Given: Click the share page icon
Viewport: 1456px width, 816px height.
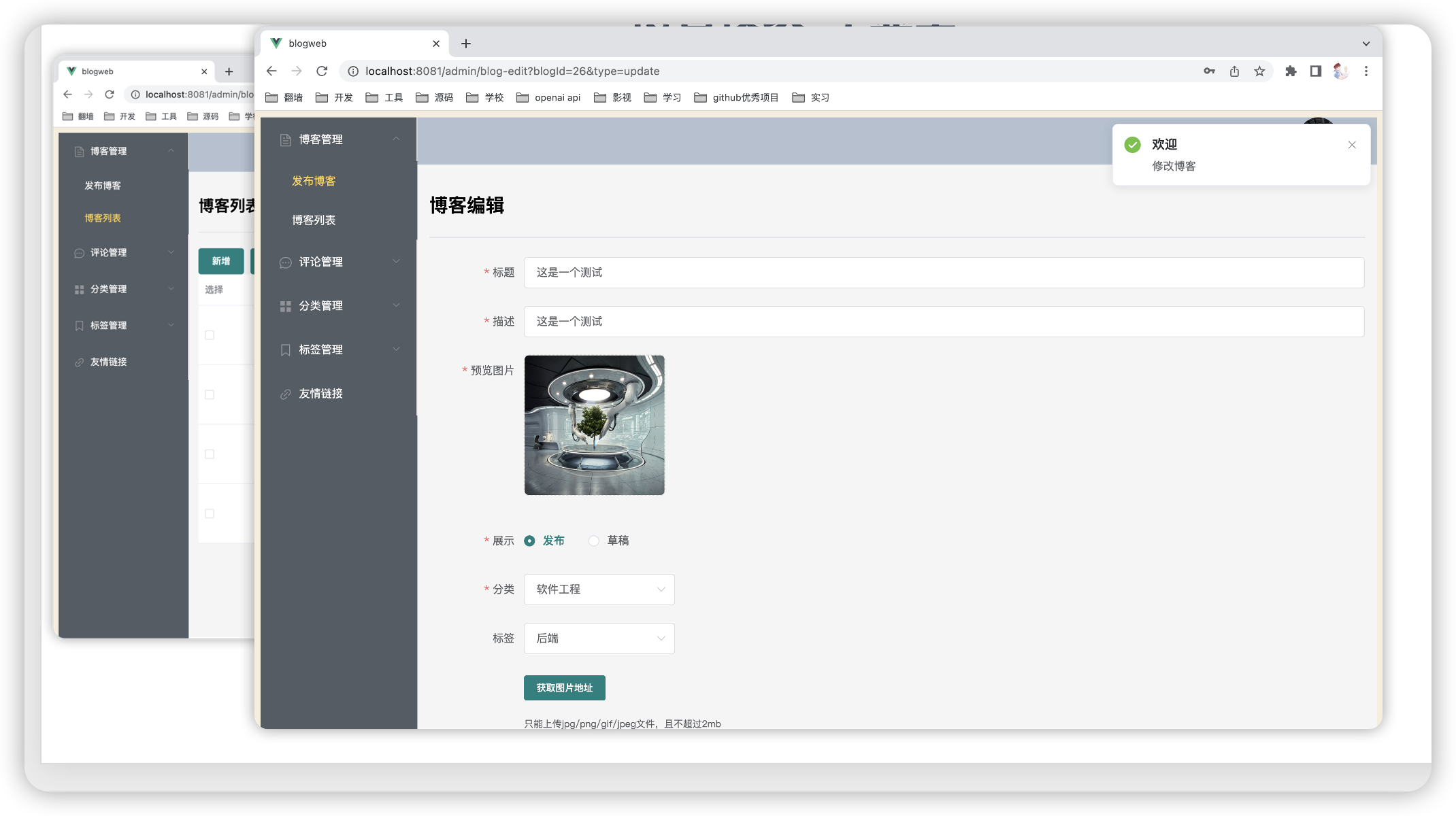Looking at the screenshot, I should [x=1234, y=71].
